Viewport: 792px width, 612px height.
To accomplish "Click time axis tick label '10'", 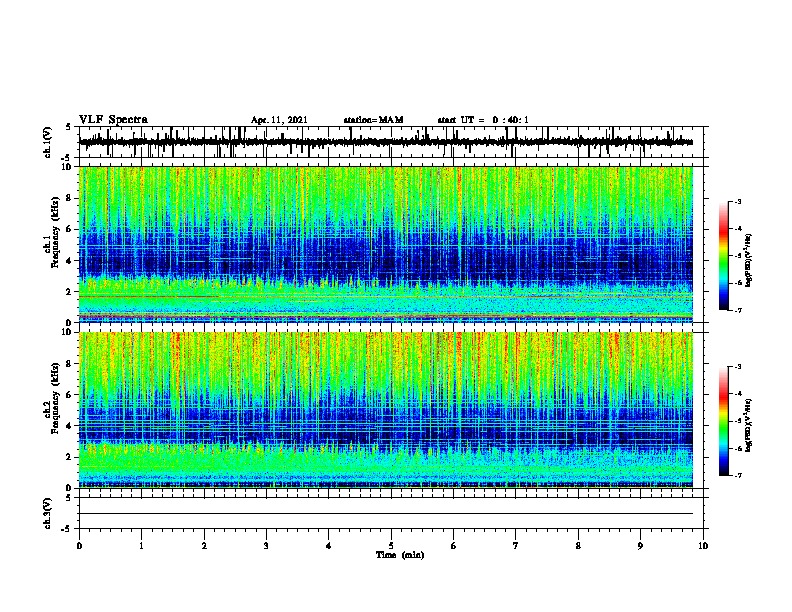I will click(703, 545).
